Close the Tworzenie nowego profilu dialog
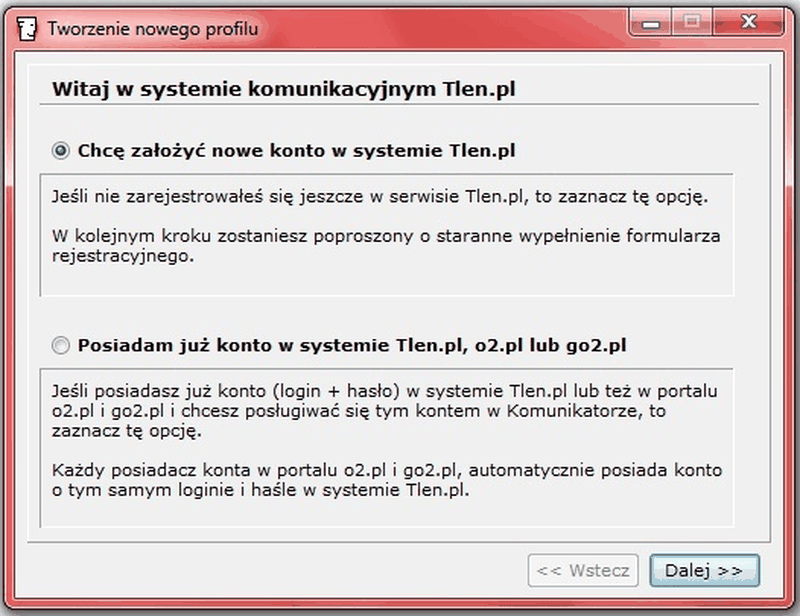Image resolution: width=800 pixels, height=616 pixels. pos(748,23)
